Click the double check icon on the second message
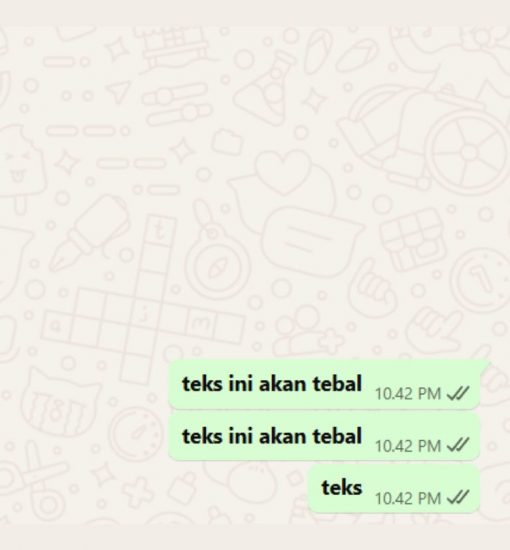The image size is (510, 550). (x=457, y=445)
